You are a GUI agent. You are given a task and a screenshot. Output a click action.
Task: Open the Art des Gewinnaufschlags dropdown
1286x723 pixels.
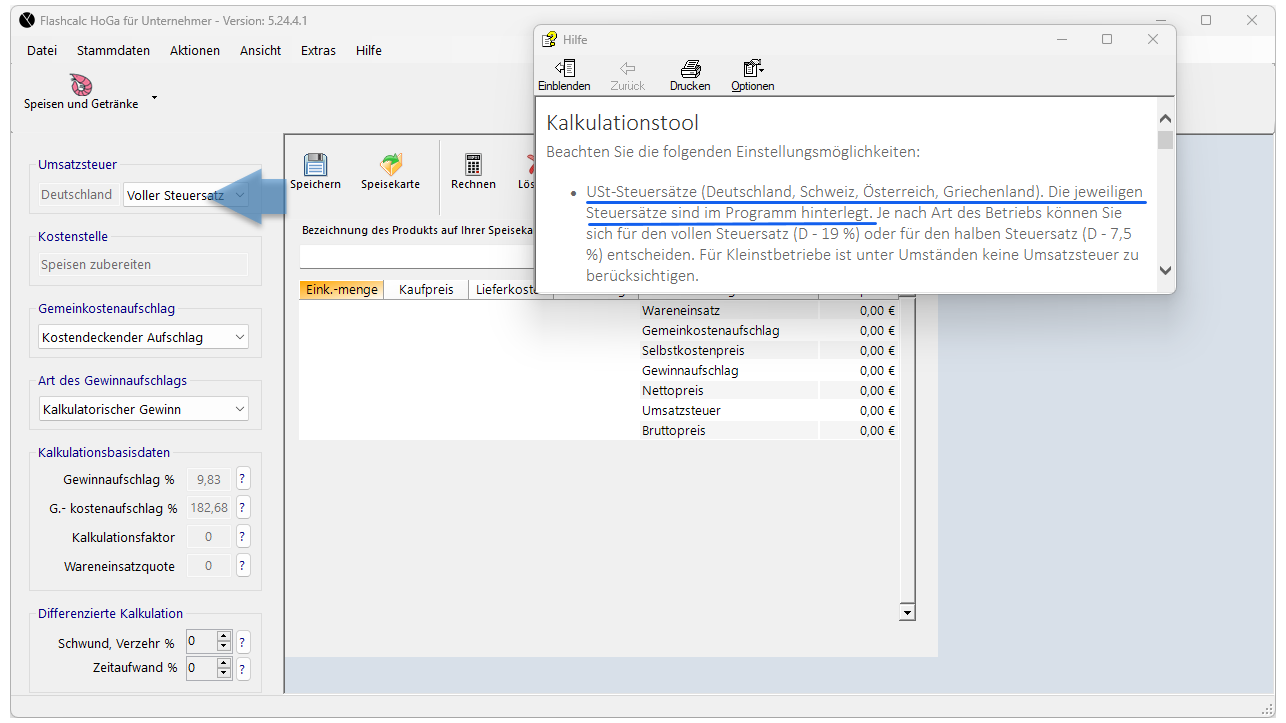(240, 409)
